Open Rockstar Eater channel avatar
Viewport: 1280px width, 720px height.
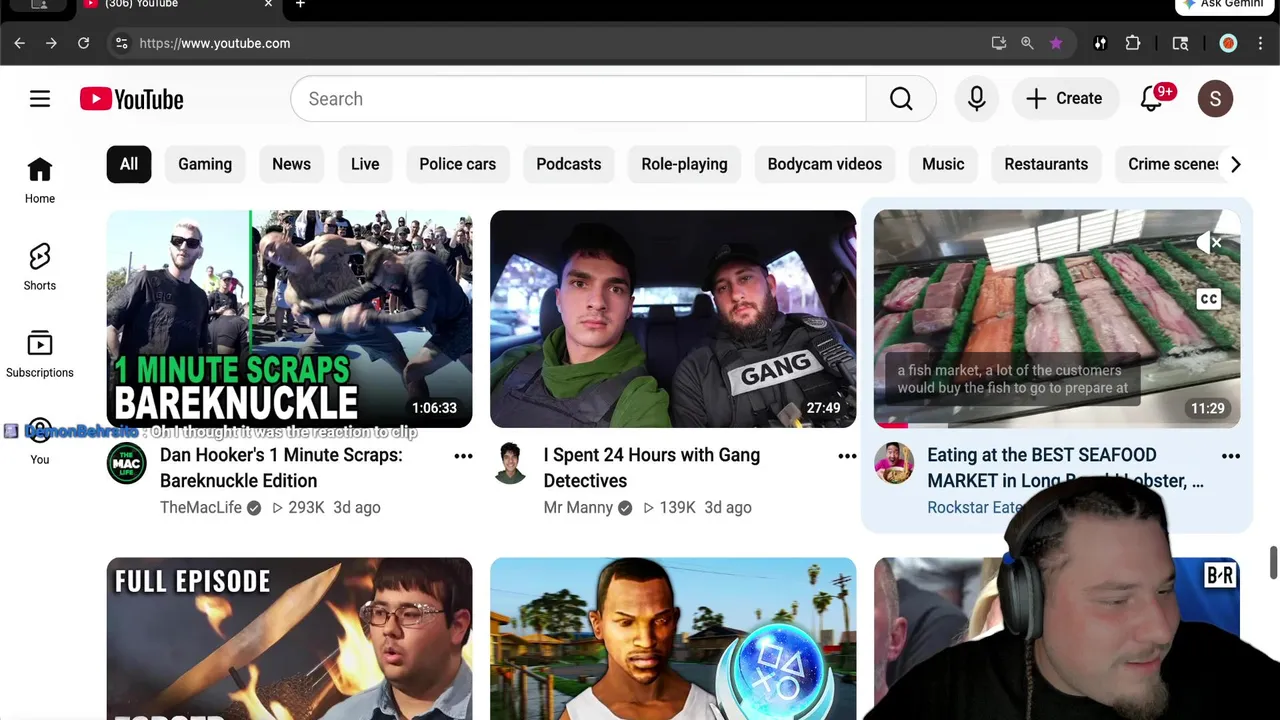point(894,464)
